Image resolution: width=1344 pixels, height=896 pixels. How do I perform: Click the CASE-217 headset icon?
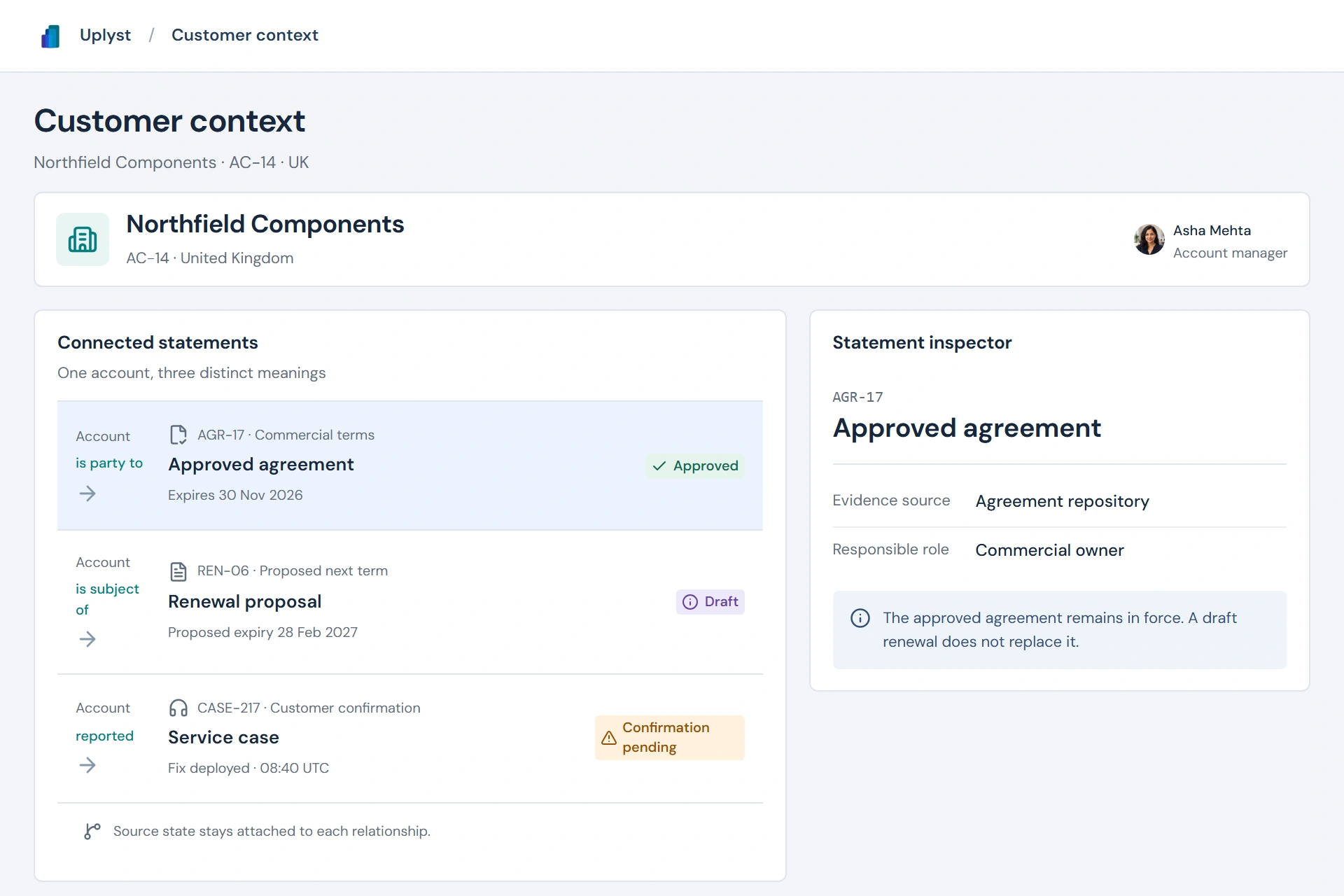pos(178,708)
